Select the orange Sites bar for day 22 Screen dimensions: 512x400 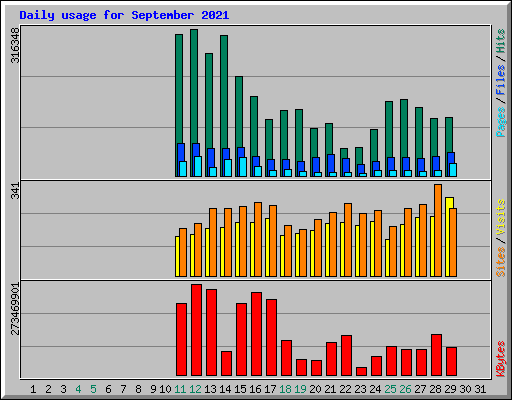tap(348, 240)
